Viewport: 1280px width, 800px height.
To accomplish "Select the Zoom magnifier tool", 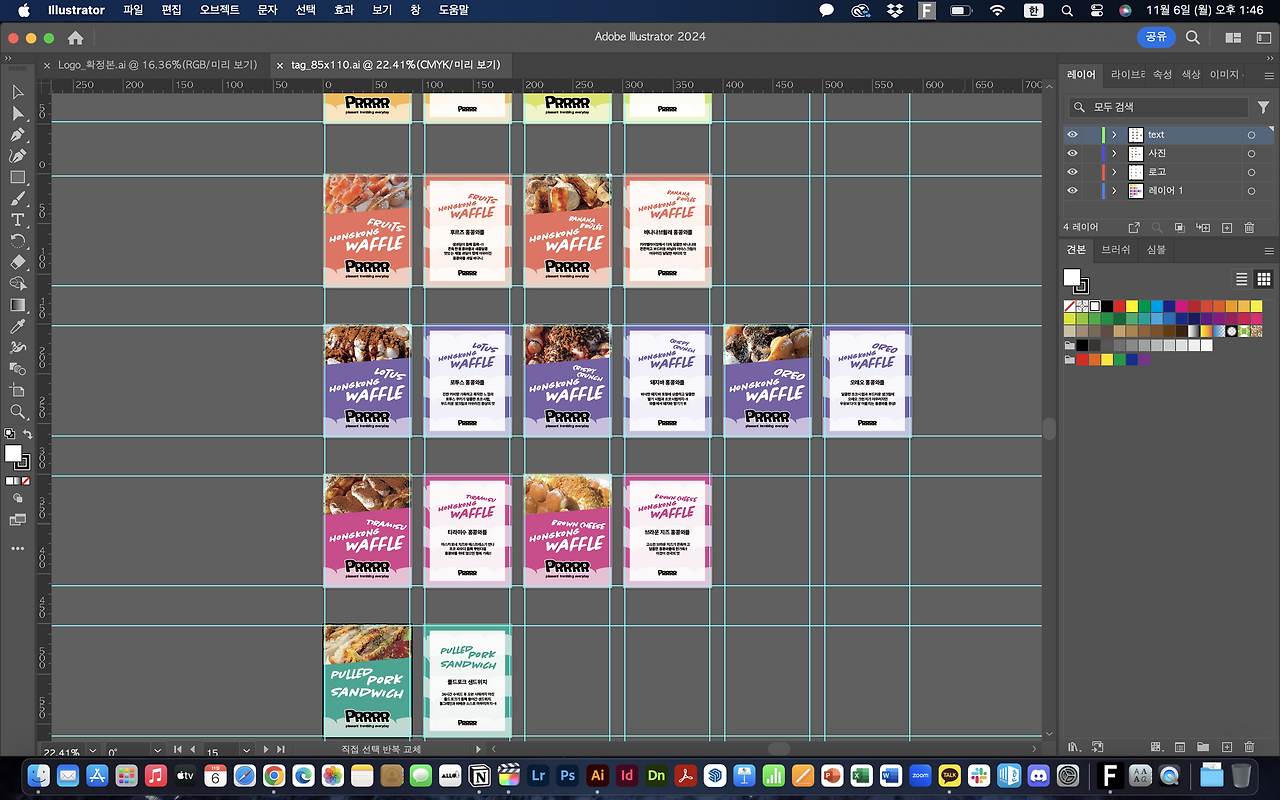I will pos(18,412).
